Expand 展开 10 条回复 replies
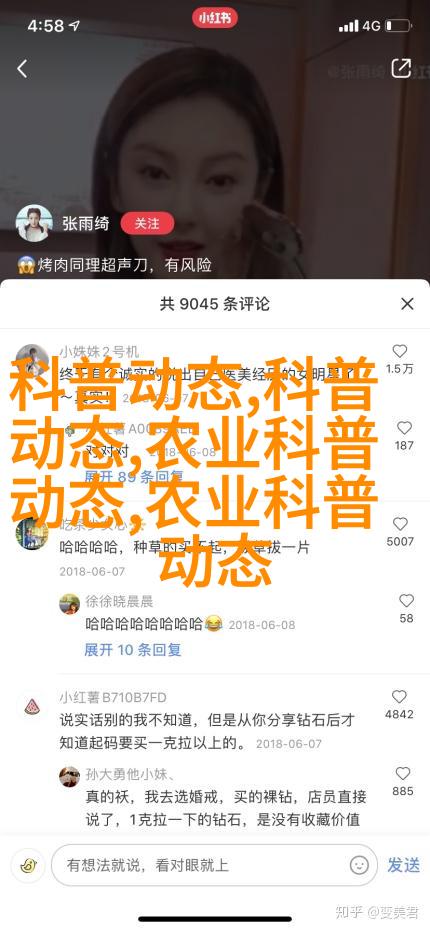The image size is (430, 931). coord(132,650)
